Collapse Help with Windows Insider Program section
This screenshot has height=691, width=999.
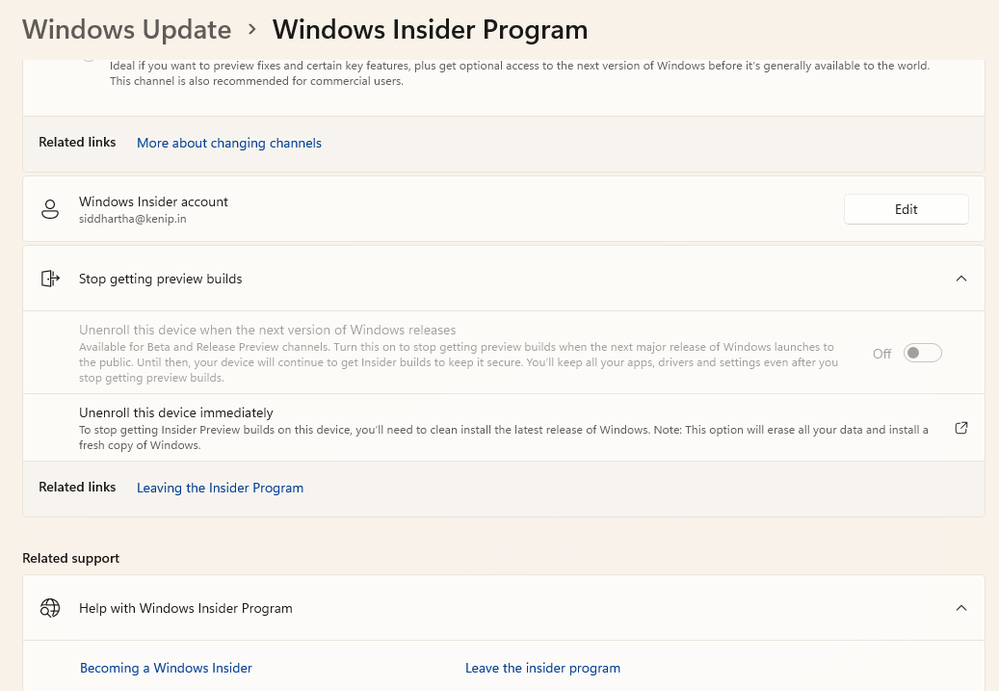click(x=961, y=608)
